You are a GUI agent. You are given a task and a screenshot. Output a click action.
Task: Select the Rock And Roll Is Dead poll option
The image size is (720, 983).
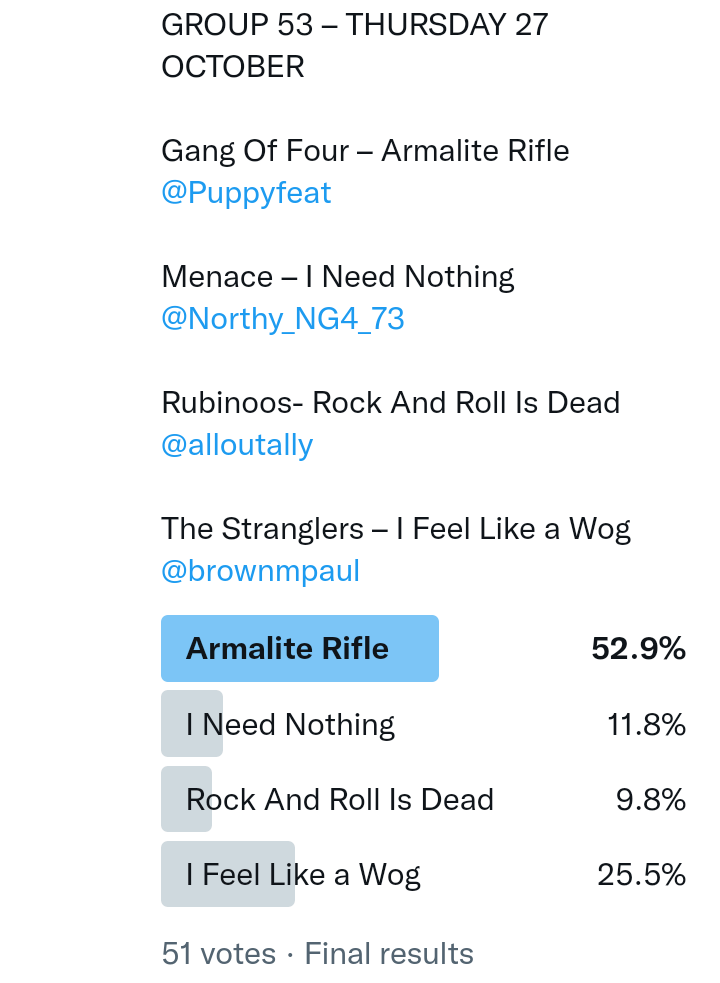339,800
